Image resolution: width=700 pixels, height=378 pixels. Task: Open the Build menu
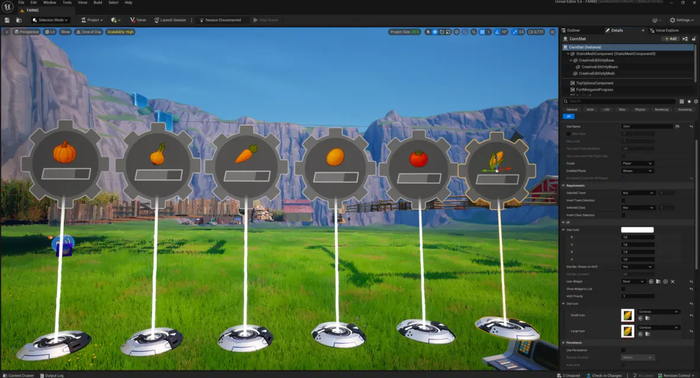pyautogui.click(x=98, y=3)
